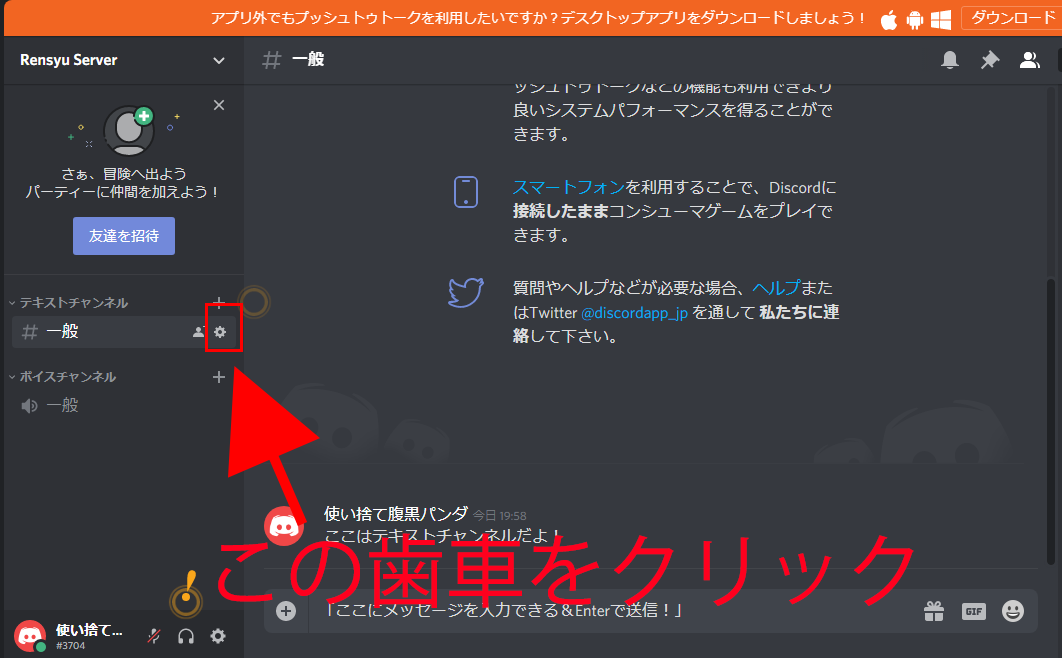1062x658 pixels.
Task: Open the Nitro gift icon
Action: (x=934, y=611)
